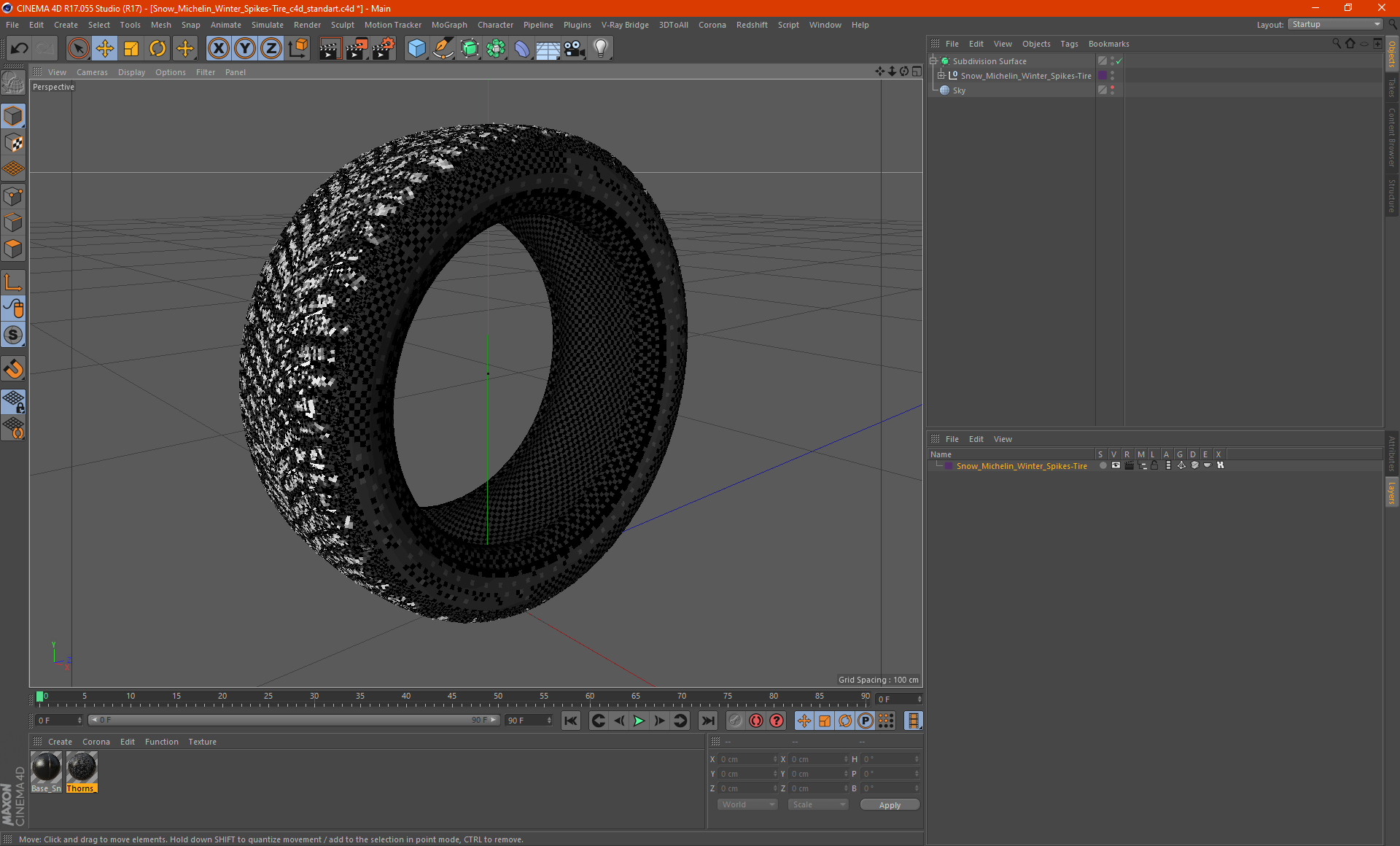
Task: Click the Enable Axis L-shaped icon
Action: tap(13, 282)
